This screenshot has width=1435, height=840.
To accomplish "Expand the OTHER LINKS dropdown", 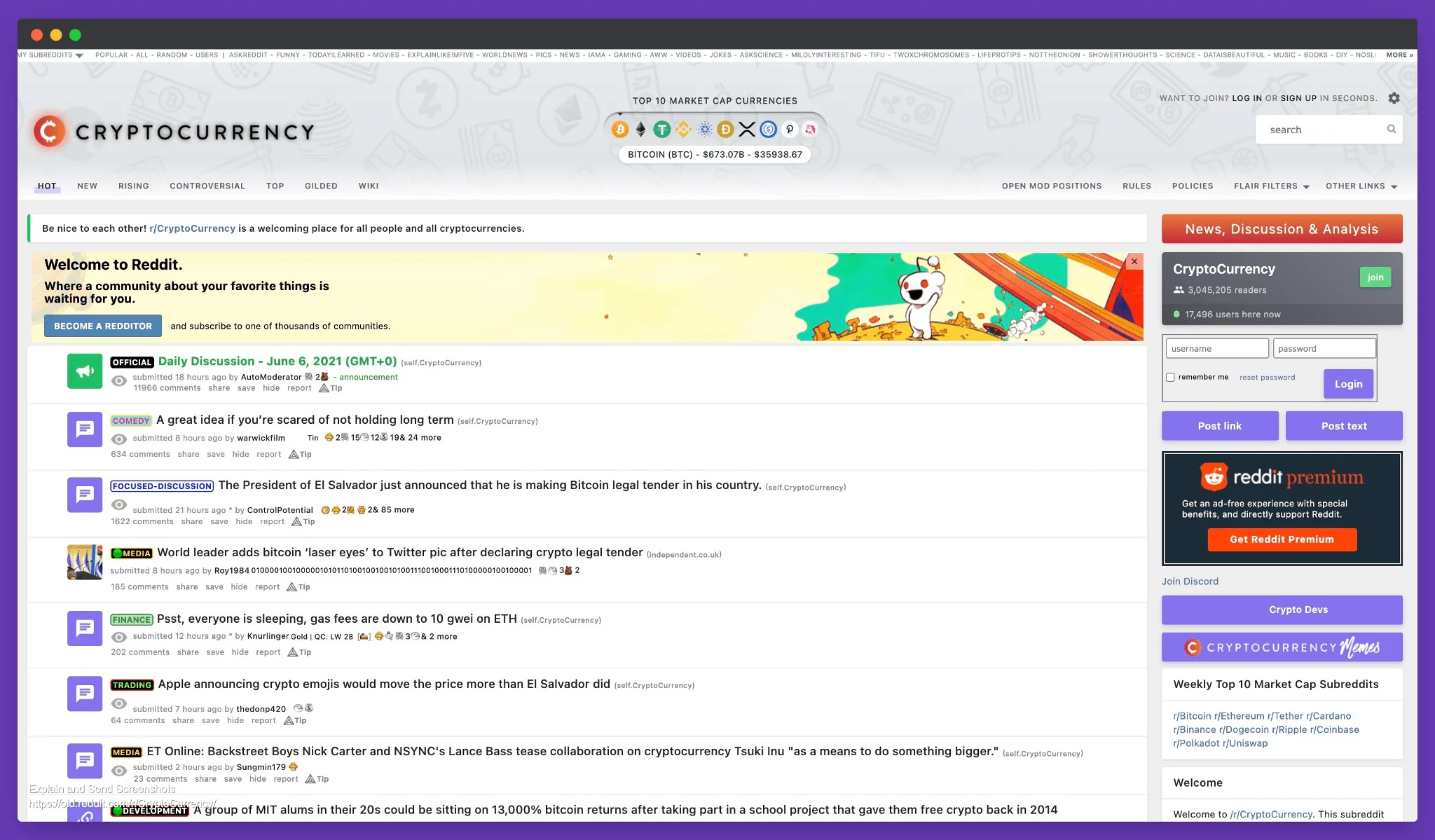I will pyautogui.click(x=1359, y=186).
